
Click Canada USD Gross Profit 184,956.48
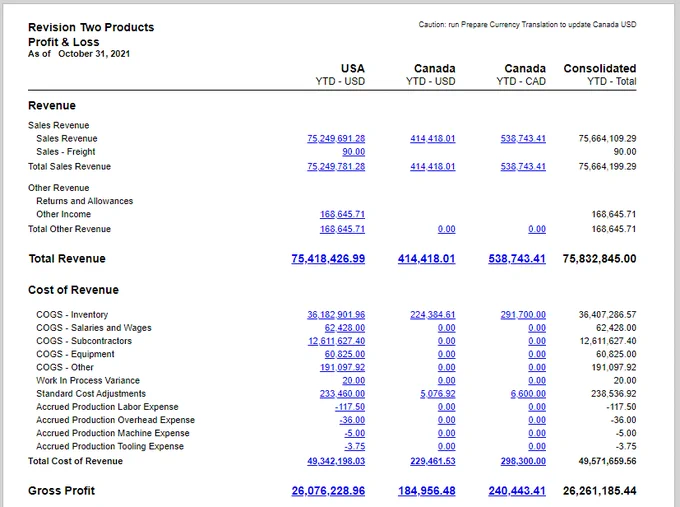click(427, 491)
